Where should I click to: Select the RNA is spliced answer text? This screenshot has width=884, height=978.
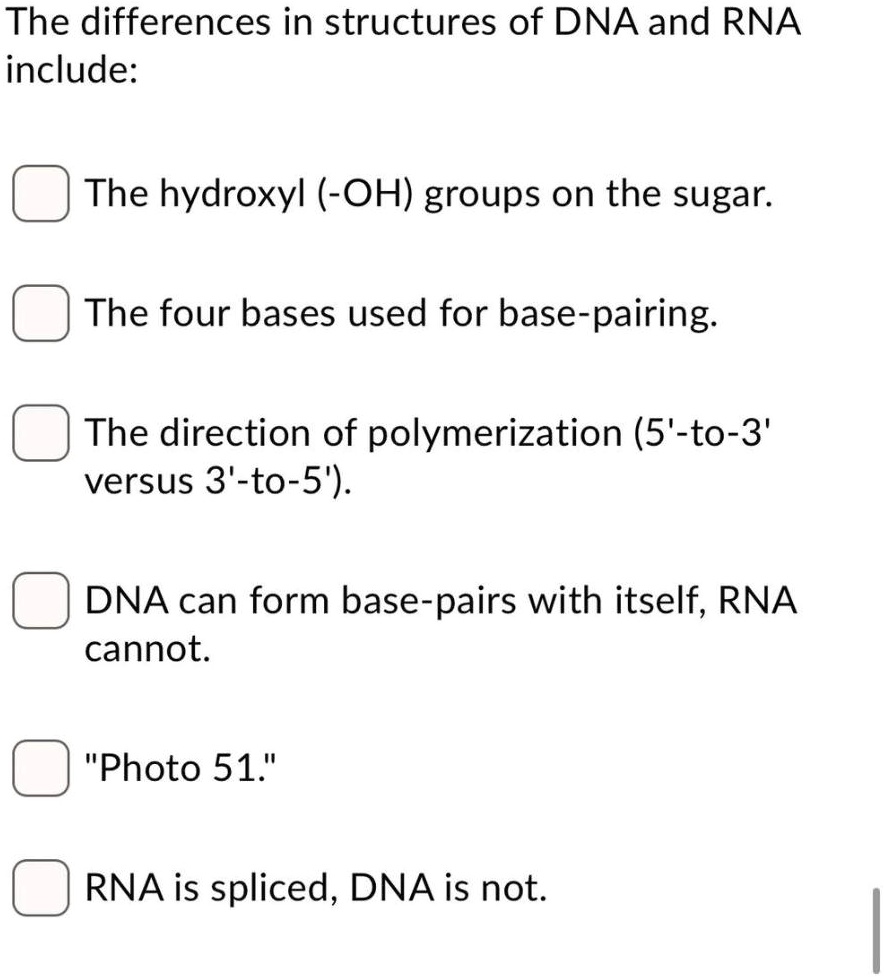(x=315, y=888)
